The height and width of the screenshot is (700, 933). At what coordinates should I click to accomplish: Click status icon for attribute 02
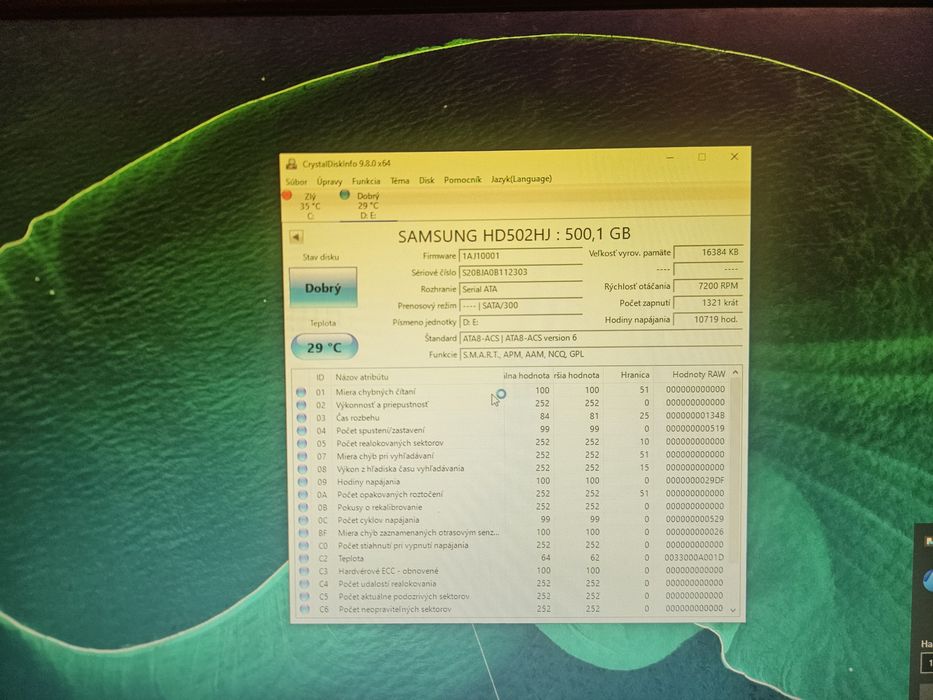301,405
